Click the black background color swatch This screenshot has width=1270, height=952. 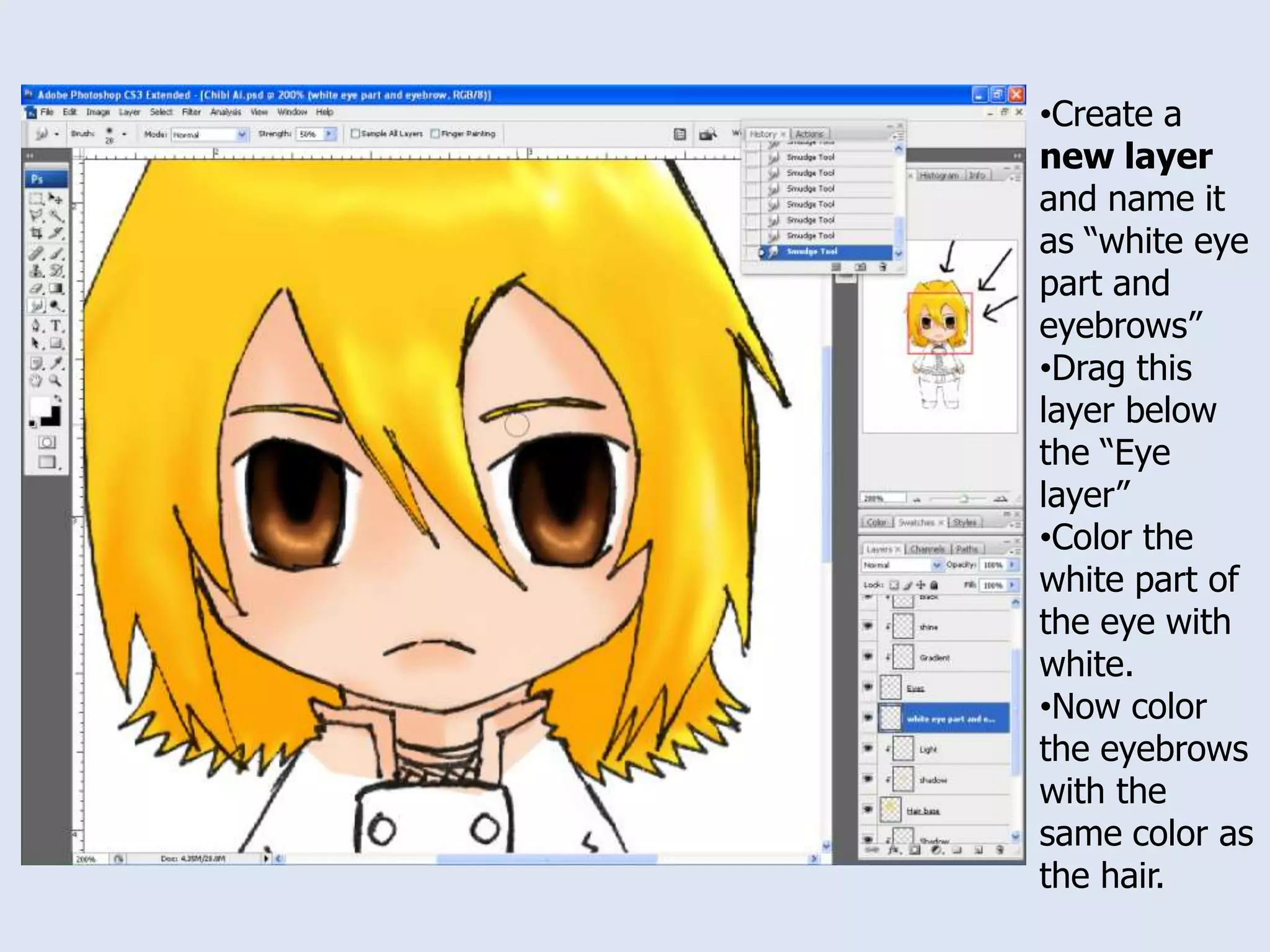click(53, 419)
